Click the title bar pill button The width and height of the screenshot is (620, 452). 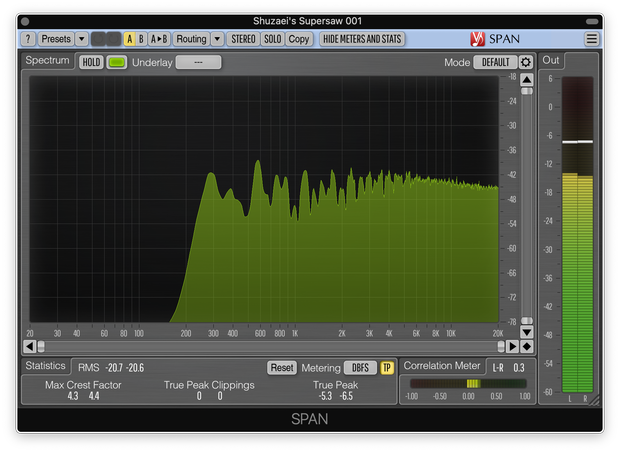(592, 21)
